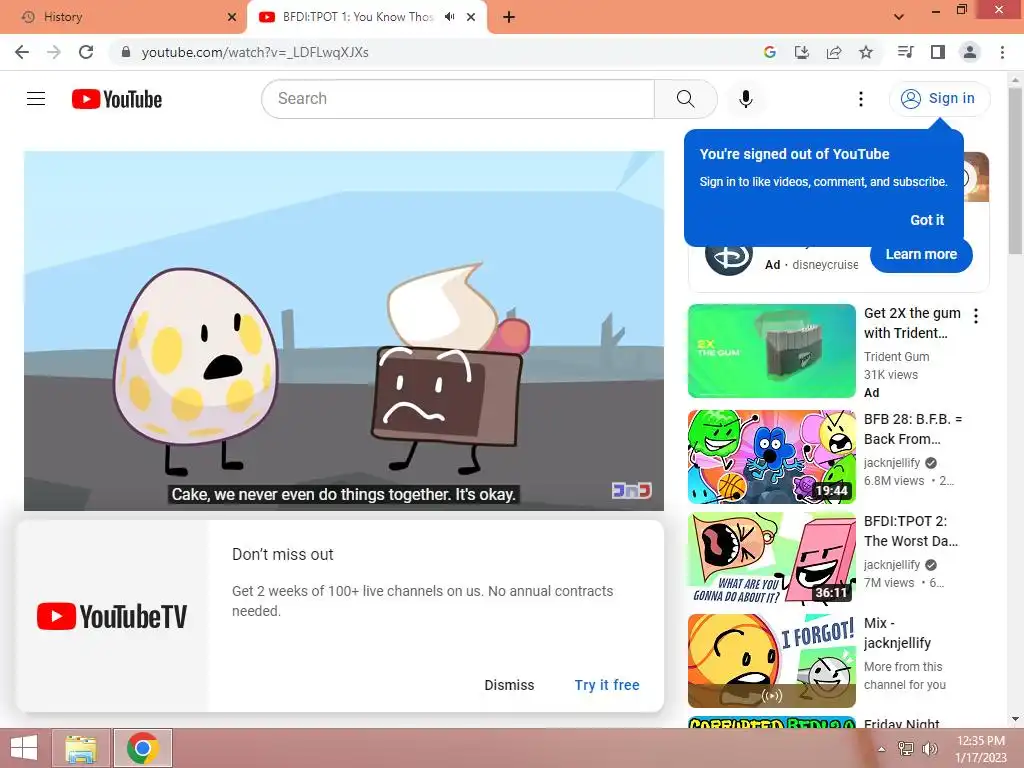1024x768 pixels.
Task: Go back with the browser back arrow
Action: 22,52
